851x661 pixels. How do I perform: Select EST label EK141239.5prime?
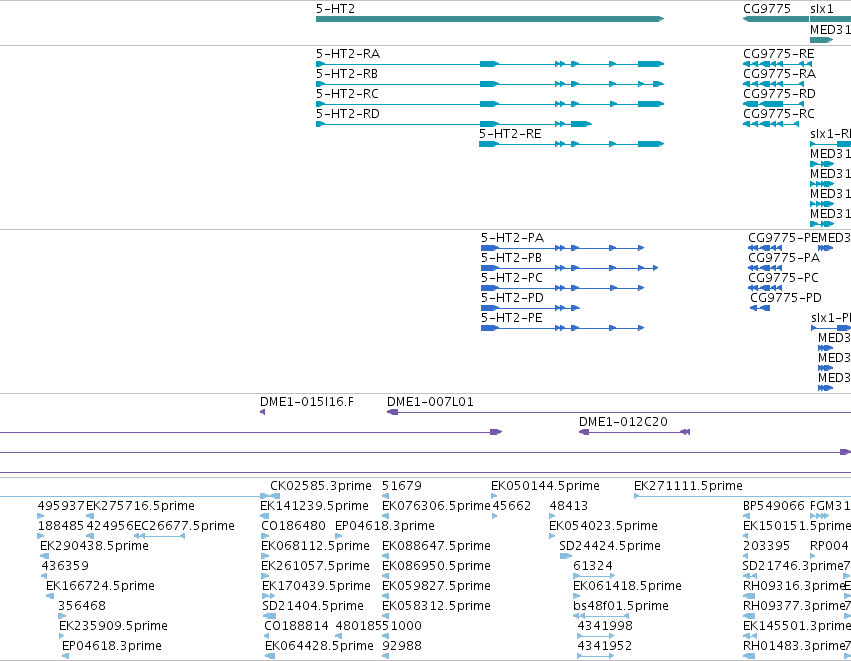click(x=314, y=506)
